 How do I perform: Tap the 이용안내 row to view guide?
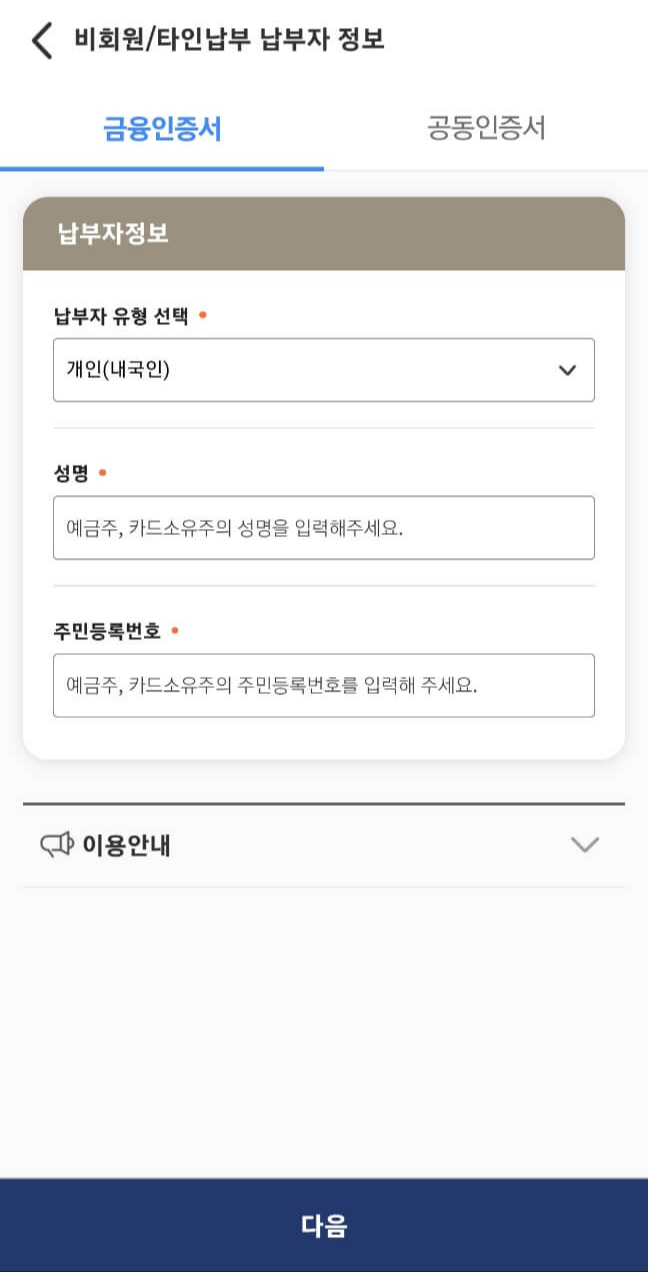click(324, 843)
